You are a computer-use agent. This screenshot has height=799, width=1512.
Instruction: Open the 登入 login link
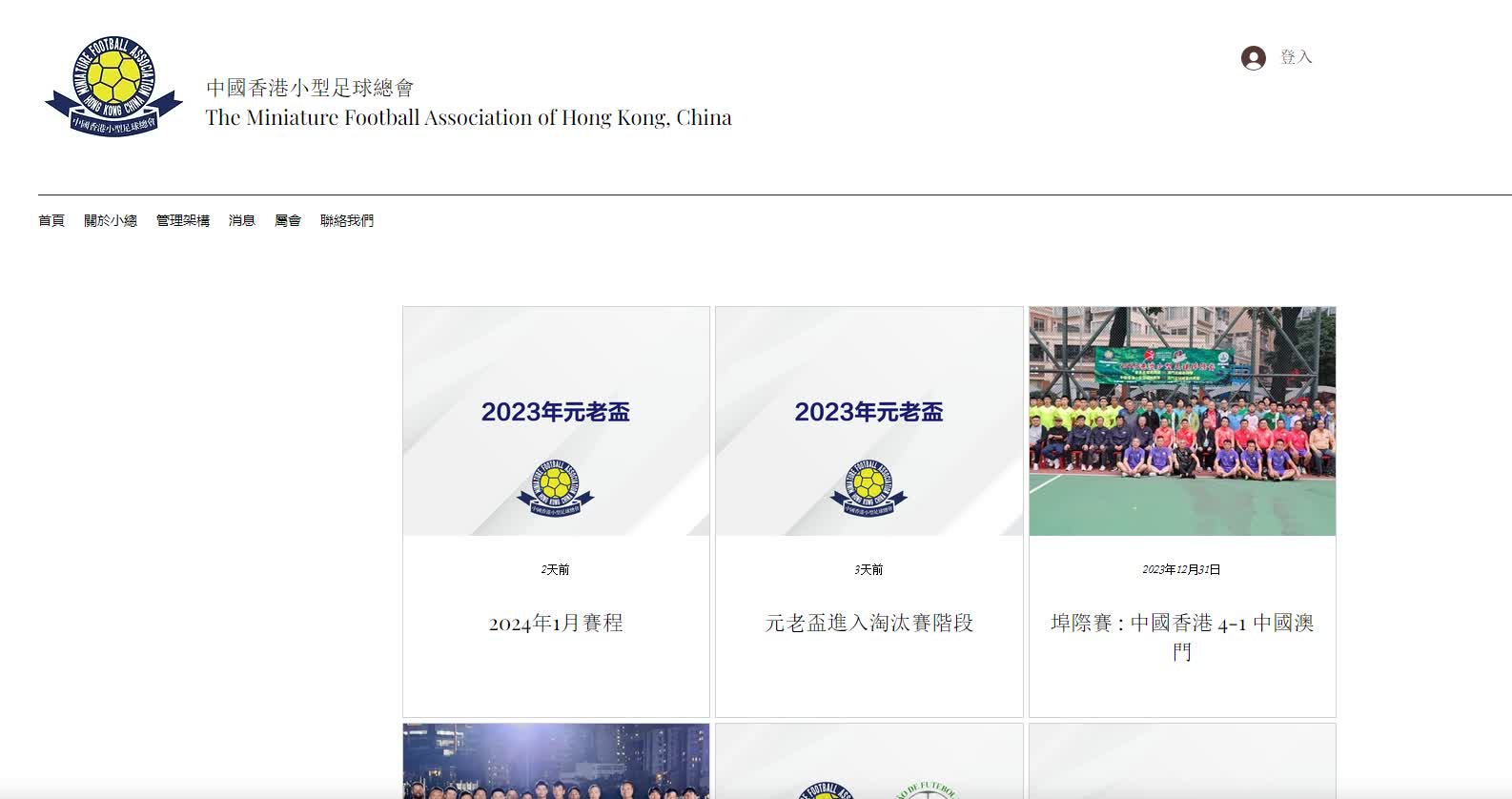[x=1296, y=57]
